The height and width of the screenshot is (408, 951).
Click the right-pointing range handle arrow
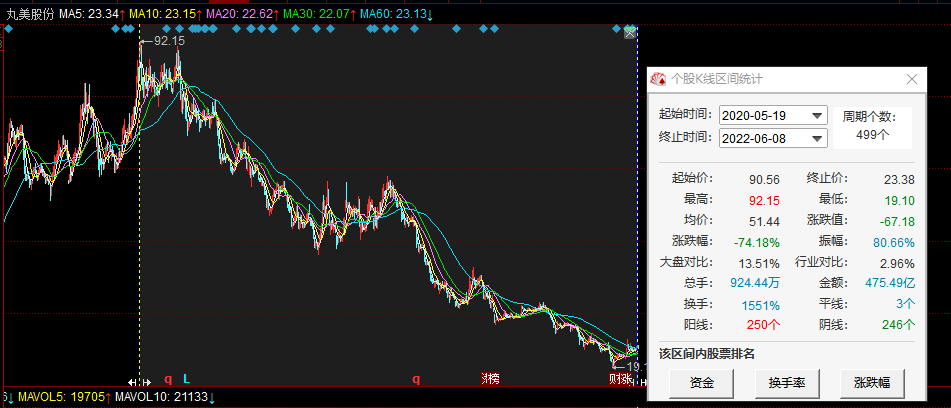click(x=146, y=382)
